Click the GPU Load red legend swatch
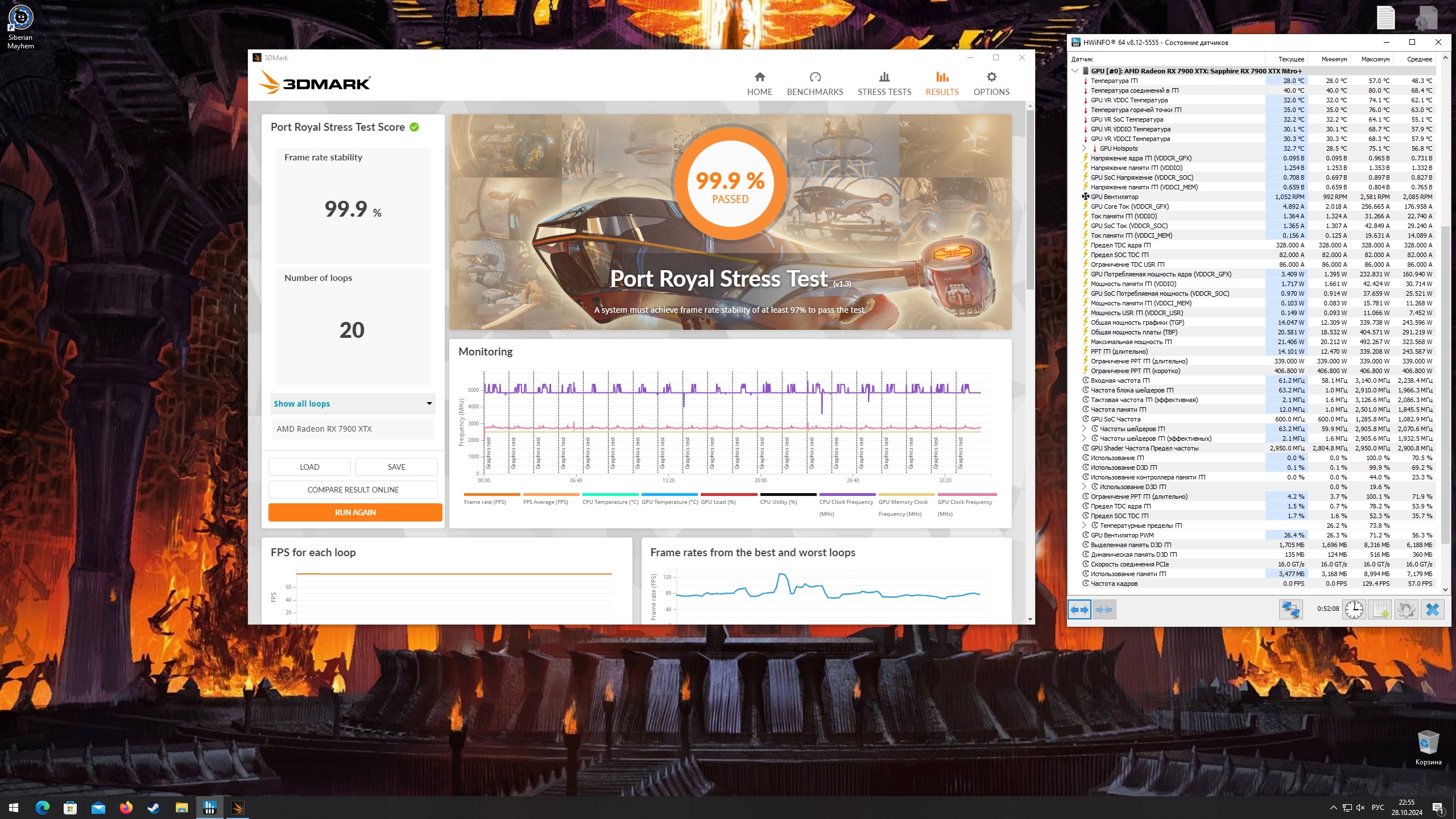The width and height of the screenshot is (1456, 819). click(729, 494)
